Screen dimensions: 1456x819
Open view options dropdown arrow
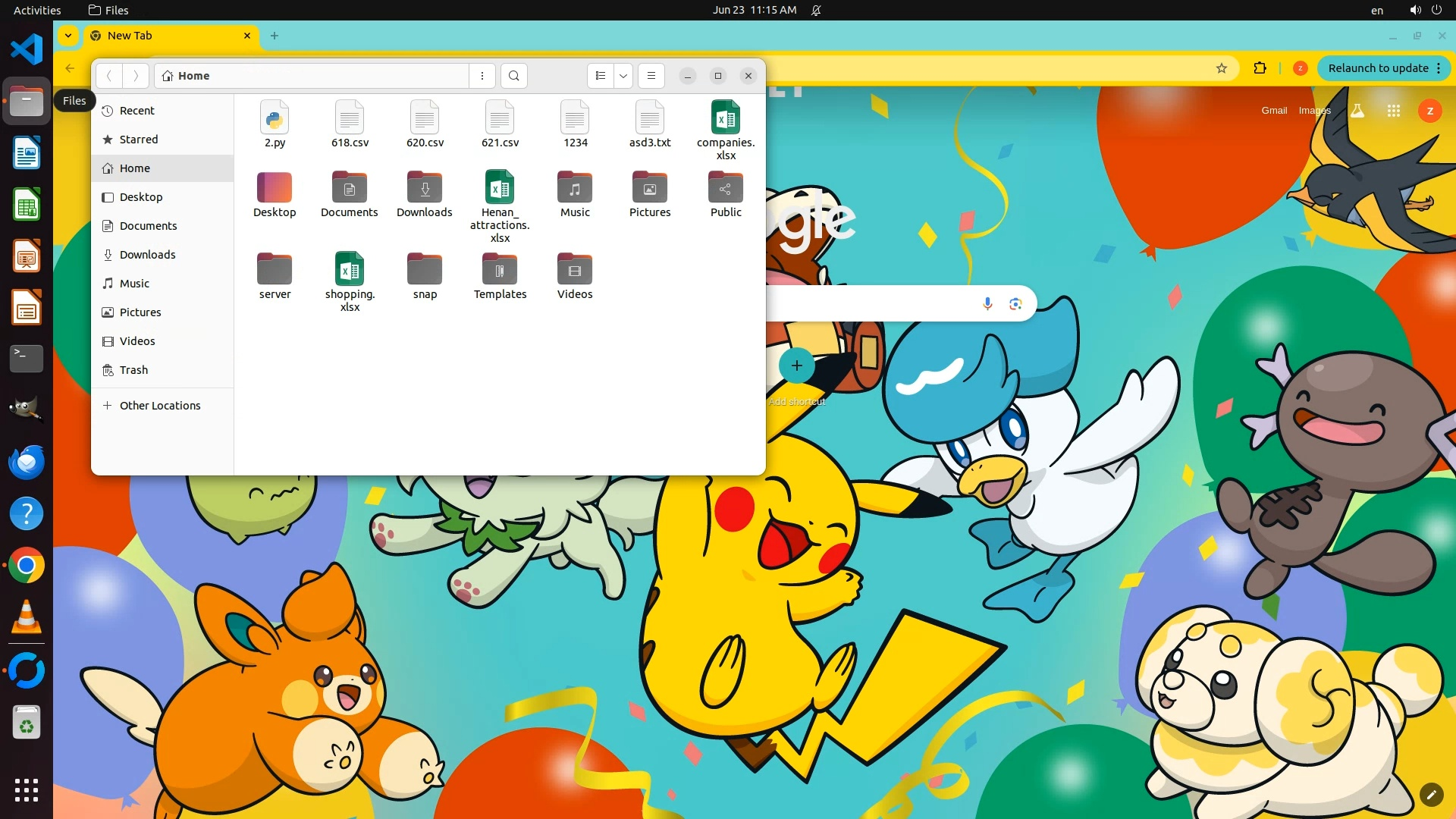pos(623,76)
